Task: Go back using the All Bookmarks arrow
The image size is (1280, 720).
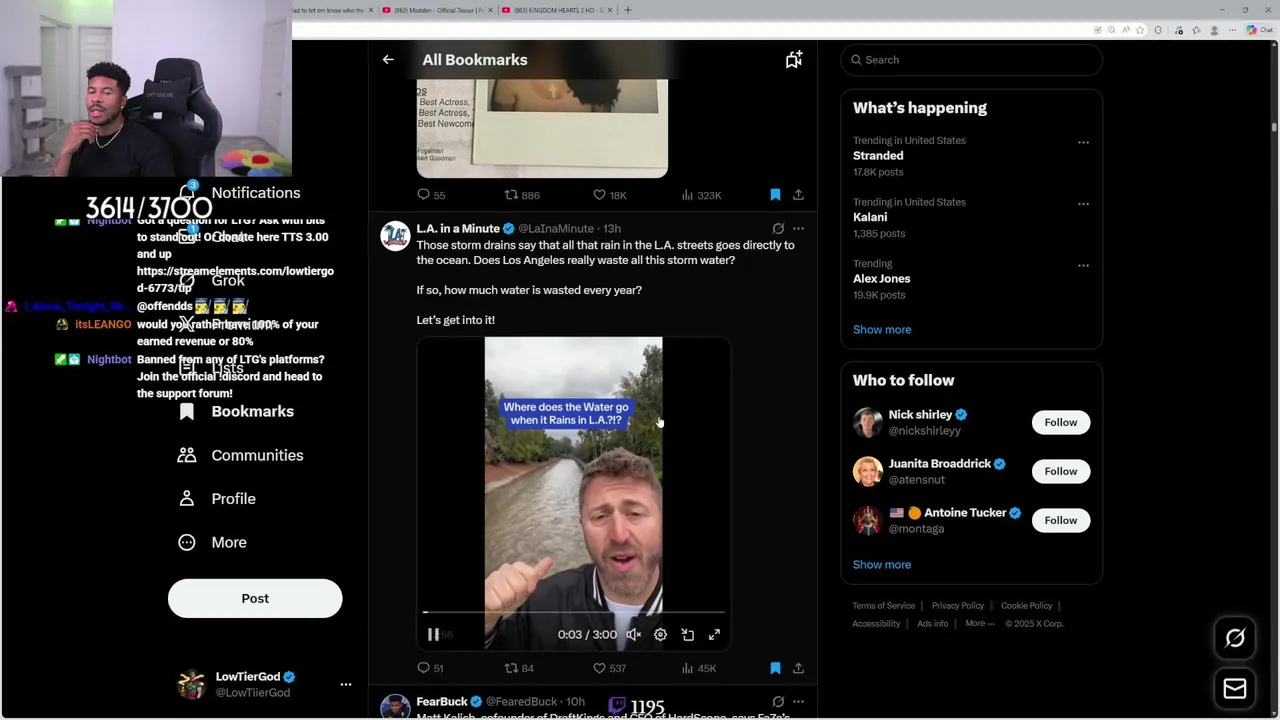Action: click(388, 60)
